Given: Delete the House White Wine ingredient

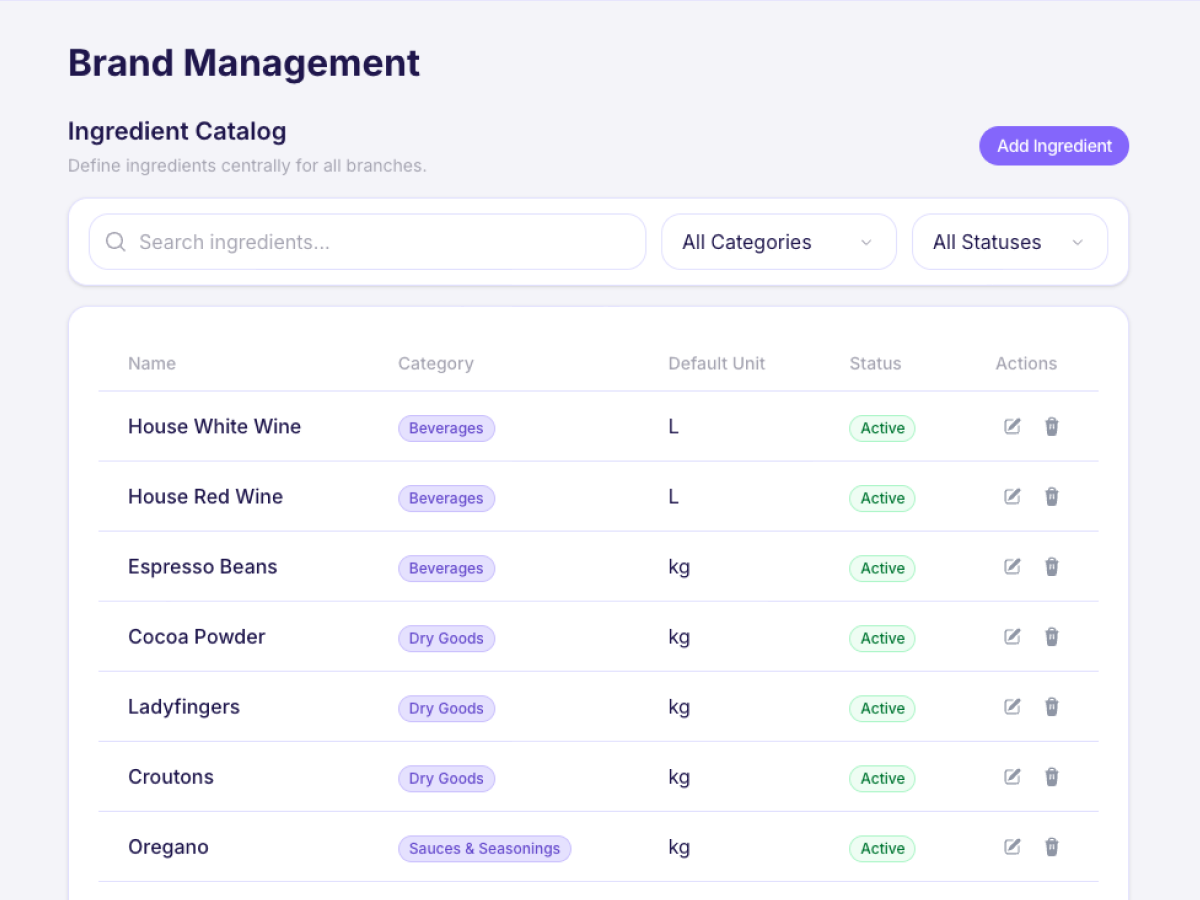Looking at the screenshot, I should (x=1052, y=427).
